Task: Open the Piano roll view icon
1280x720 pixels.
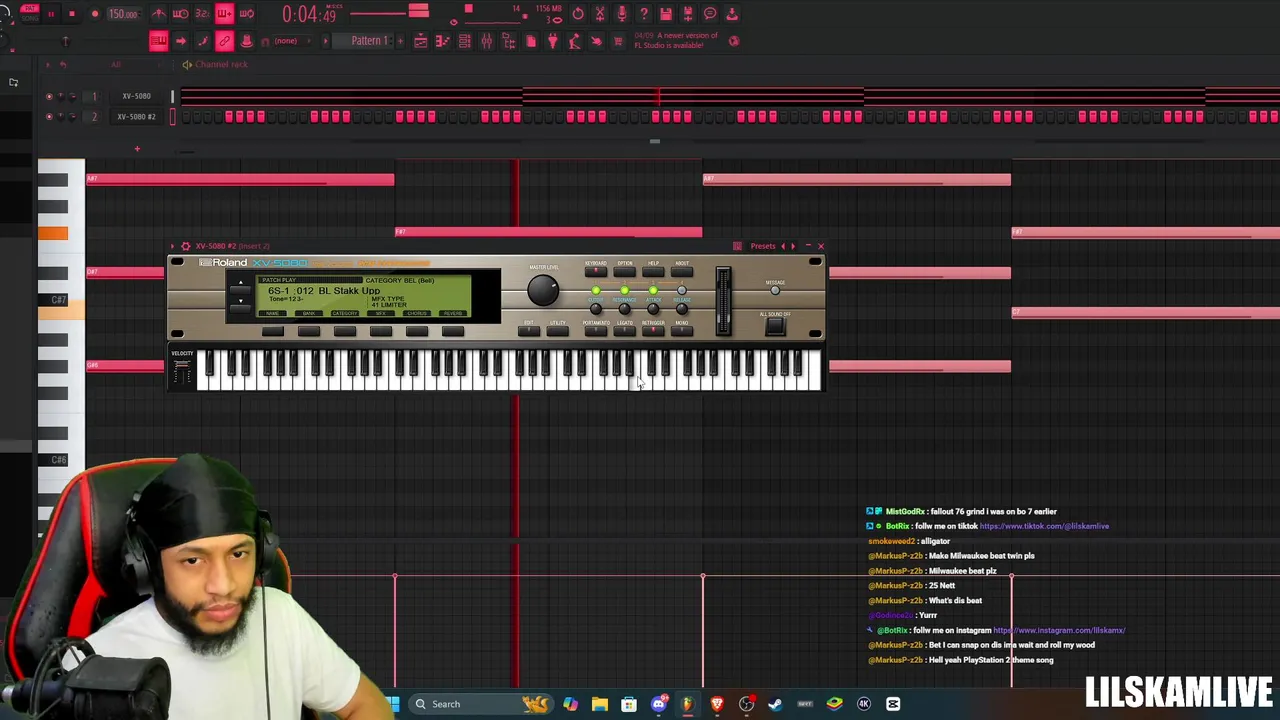Action: pos(443,41)
